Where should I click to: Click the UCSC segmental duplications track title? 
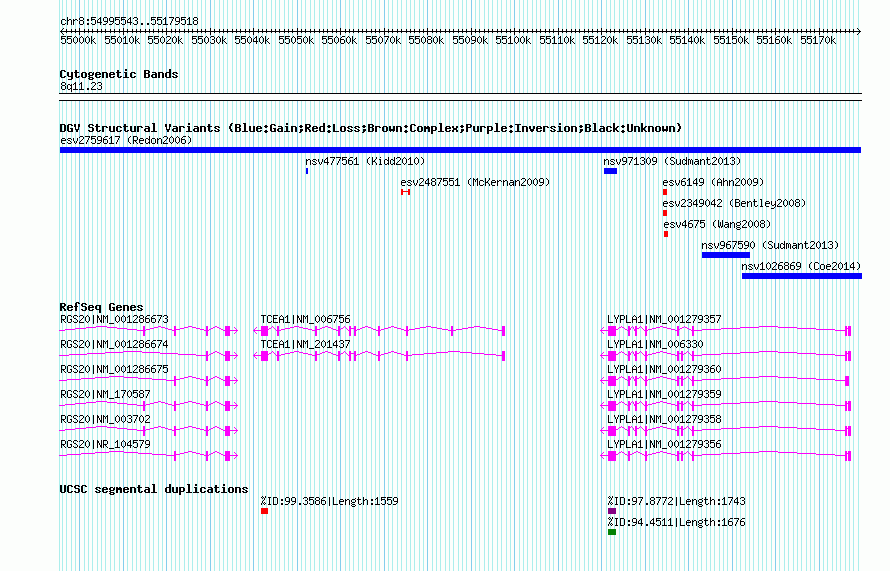(x=154, y=489)
